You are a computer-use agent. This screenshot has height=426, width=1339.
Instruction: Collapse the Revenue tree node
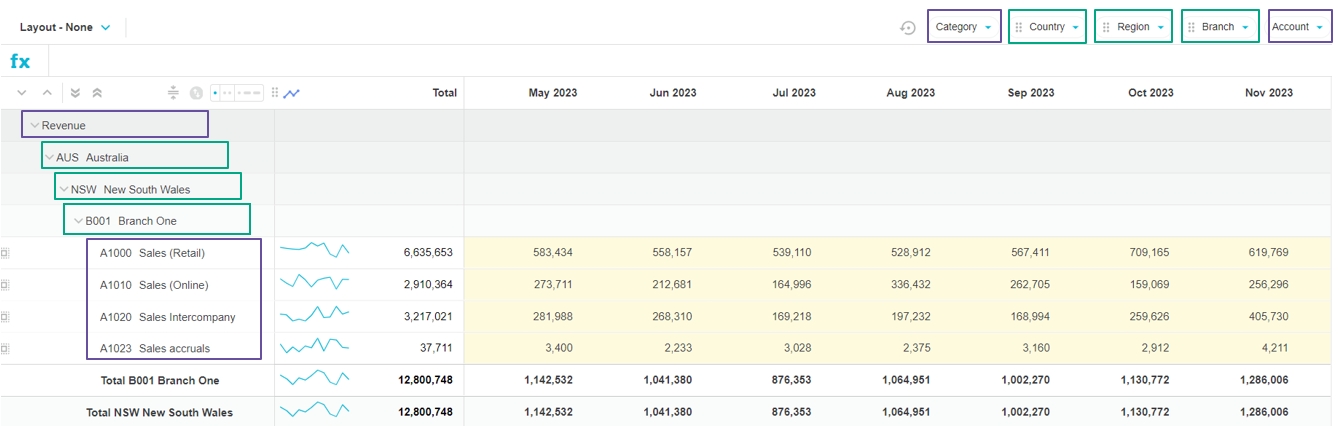[35, 126]
